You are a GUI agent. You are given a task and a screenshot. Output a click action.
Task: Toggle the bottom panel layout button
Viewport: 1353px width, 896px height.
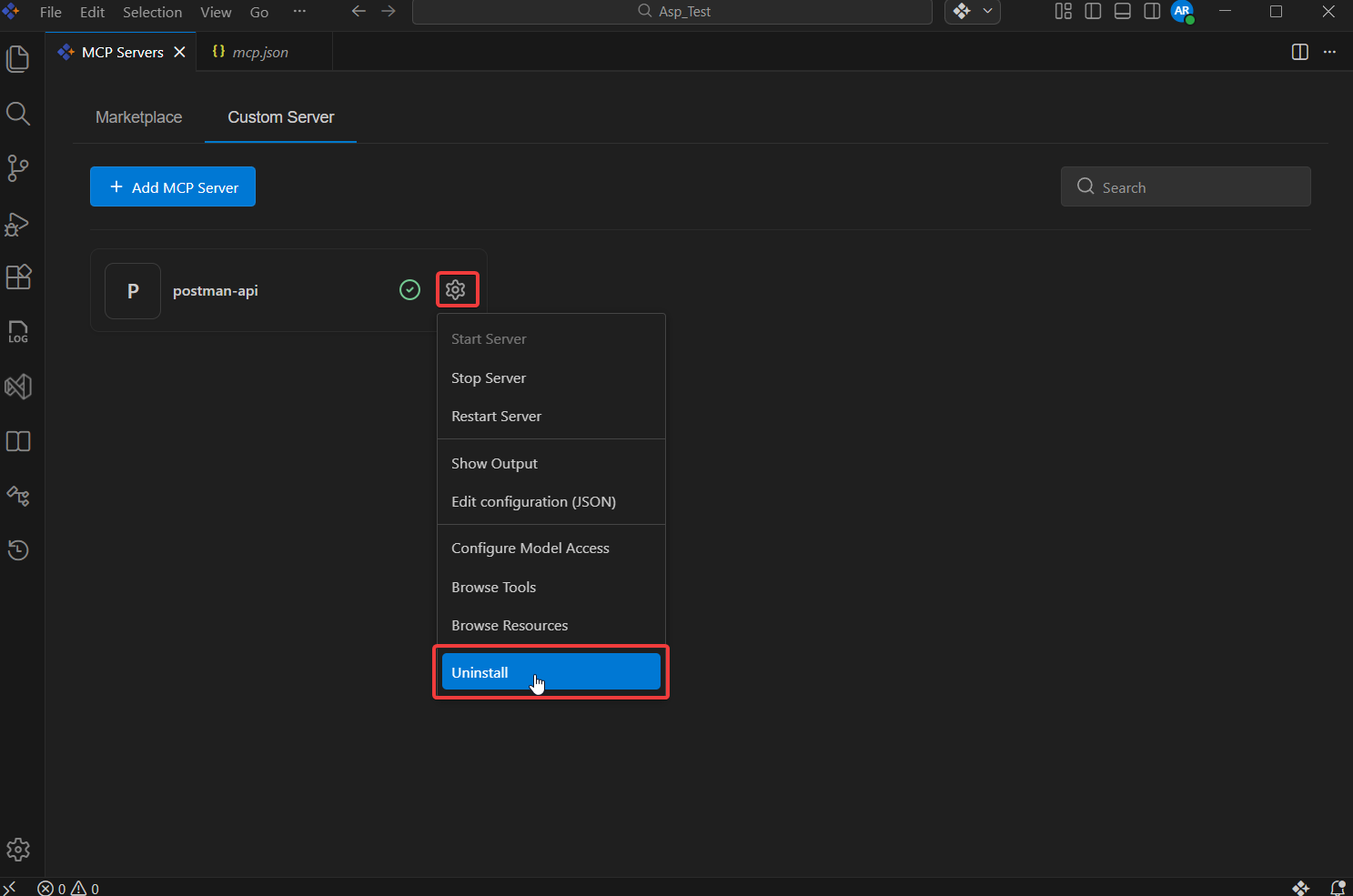pos(1123,12)
